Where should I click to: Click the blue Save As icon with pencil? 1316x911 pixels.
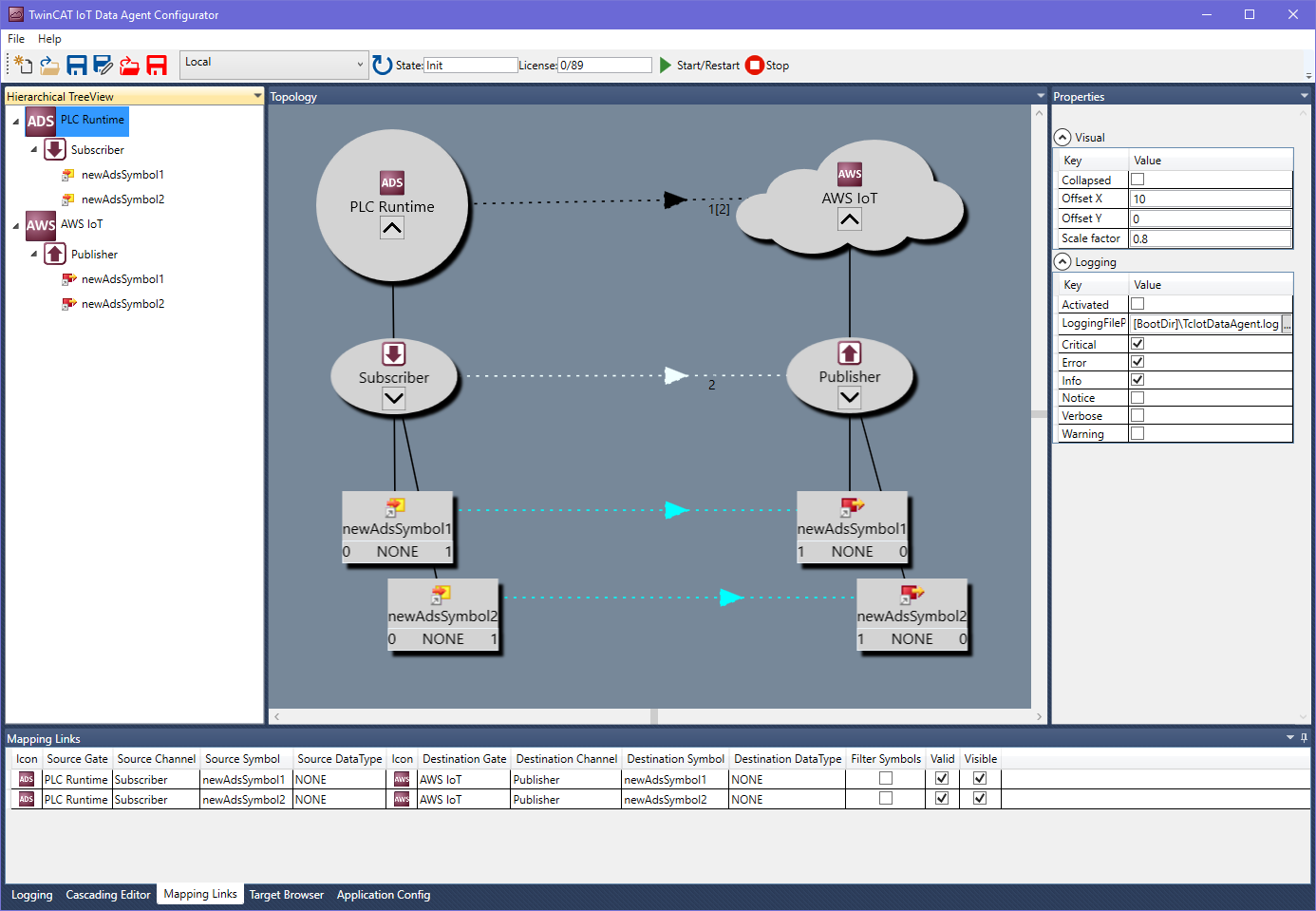(103, 65)
